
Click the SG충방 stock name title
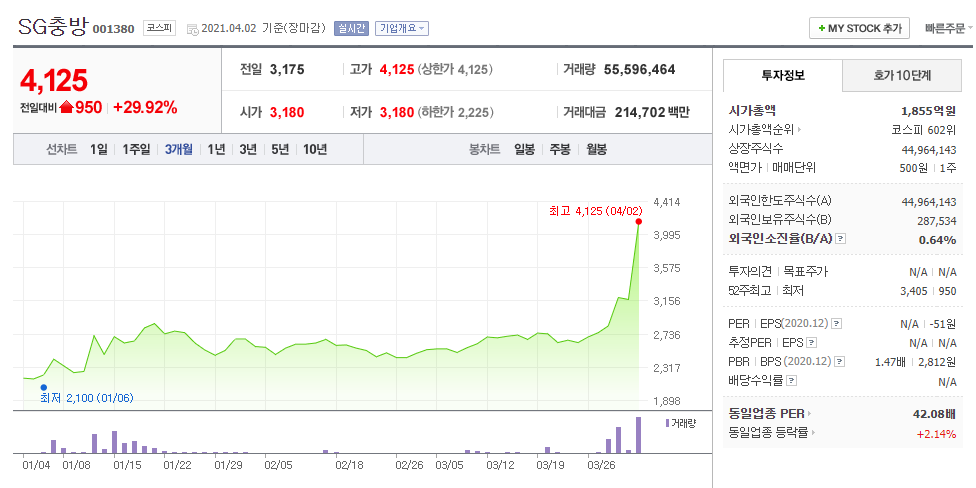click(53, 27)
